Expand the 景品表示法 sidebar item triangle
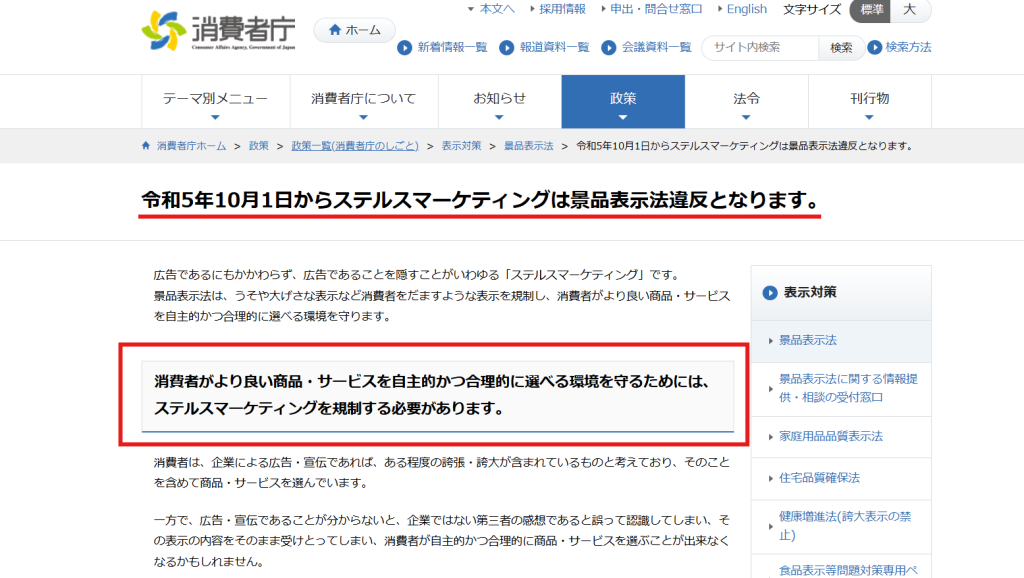Image resolution: width=1024 pixels, height=578 pixels. pyautogui.click(x=769, y=341)
